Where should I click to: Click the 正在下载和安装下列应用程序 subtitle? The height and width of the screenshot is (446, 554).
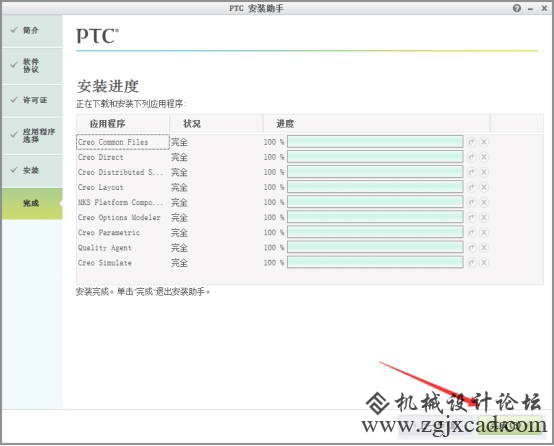pyautogui.click(x=131, y=104)
